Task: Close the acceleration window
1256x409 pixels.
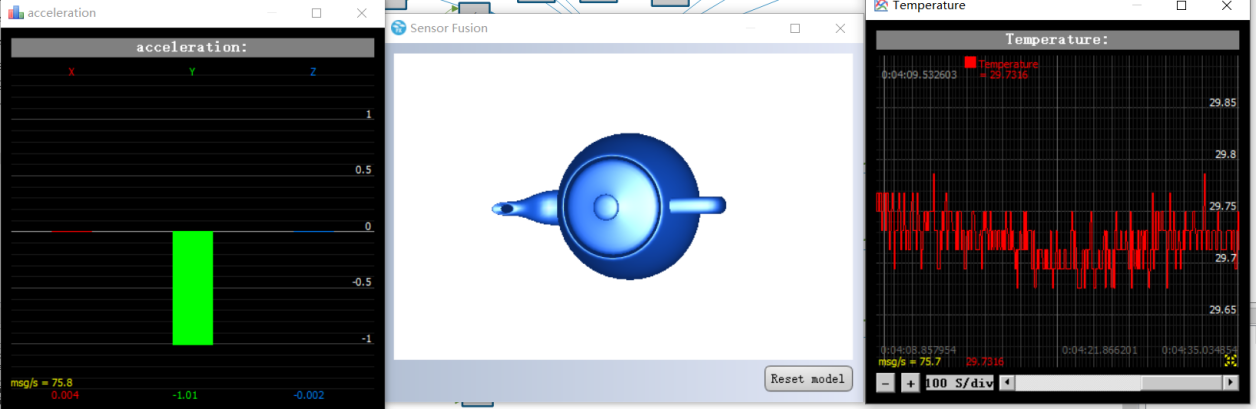Action: pyautogui.click(x=361, y=13)
